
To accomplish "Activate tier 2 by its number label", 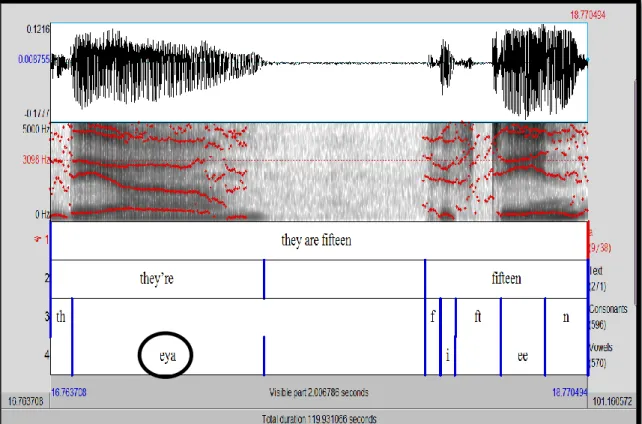I will pyautogui.click(x=47, y=278).
